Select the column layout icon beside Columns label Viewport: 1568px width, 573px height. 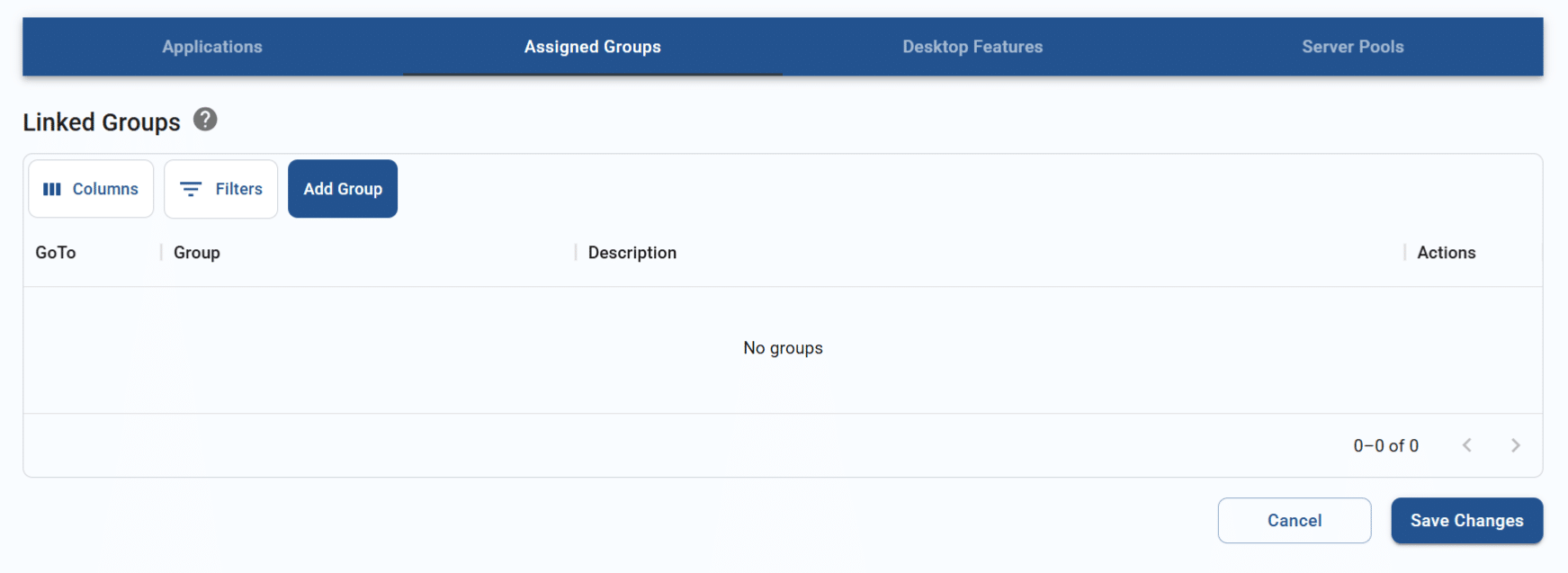pyautogui.click(x=54, y=189)
